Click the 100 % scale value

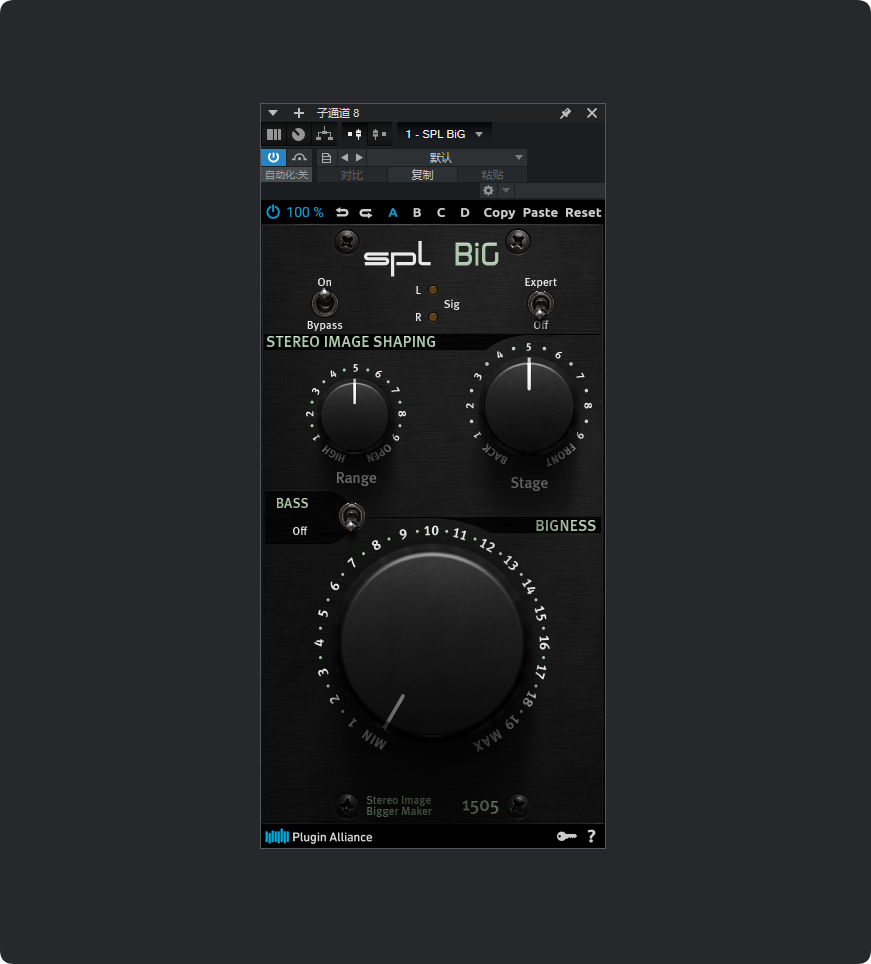pyautogui.click(x=305, y=212)
